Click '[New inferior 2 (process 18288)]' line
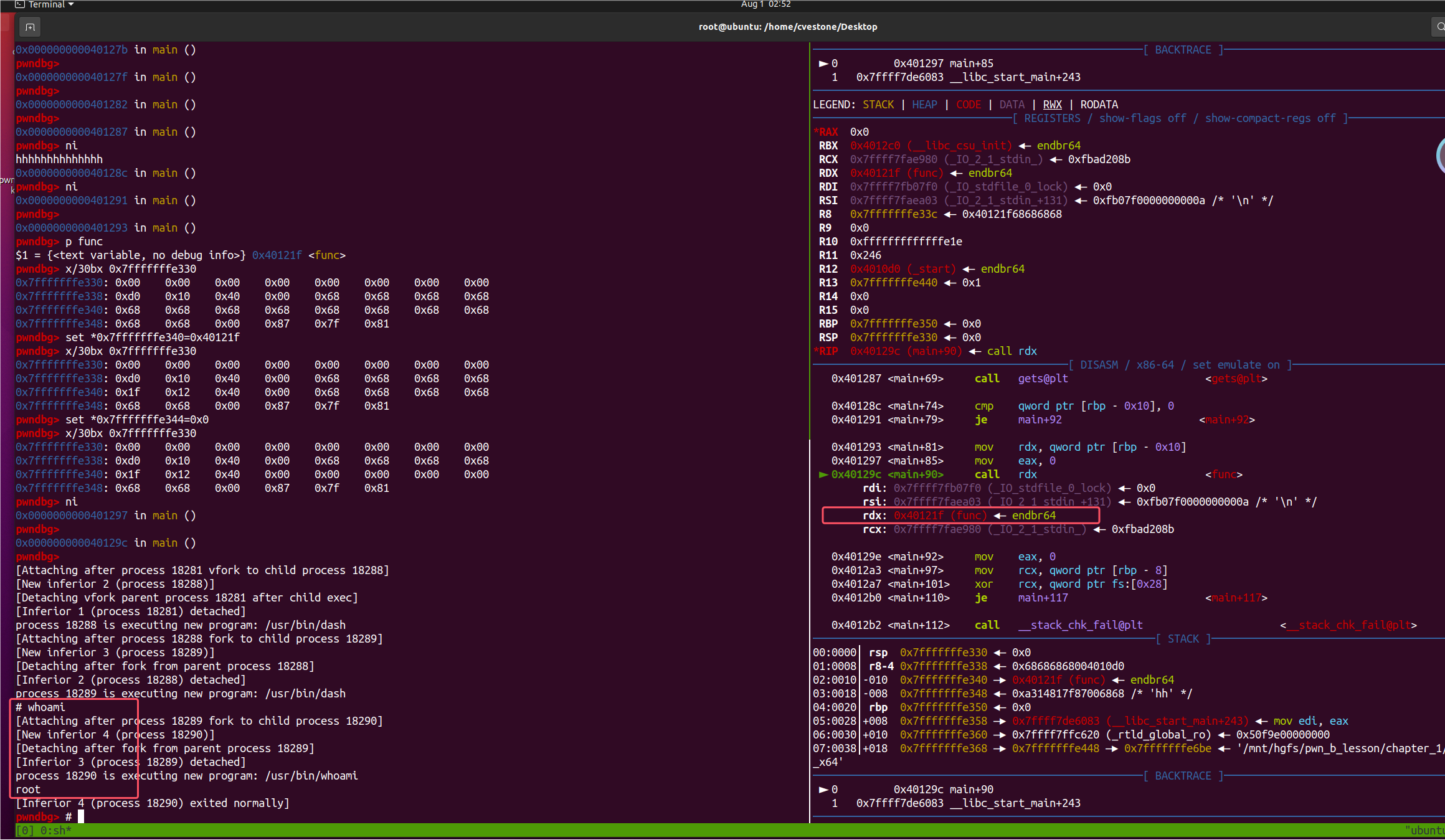Screen dimensions: 1445x840 pos(115,584)
